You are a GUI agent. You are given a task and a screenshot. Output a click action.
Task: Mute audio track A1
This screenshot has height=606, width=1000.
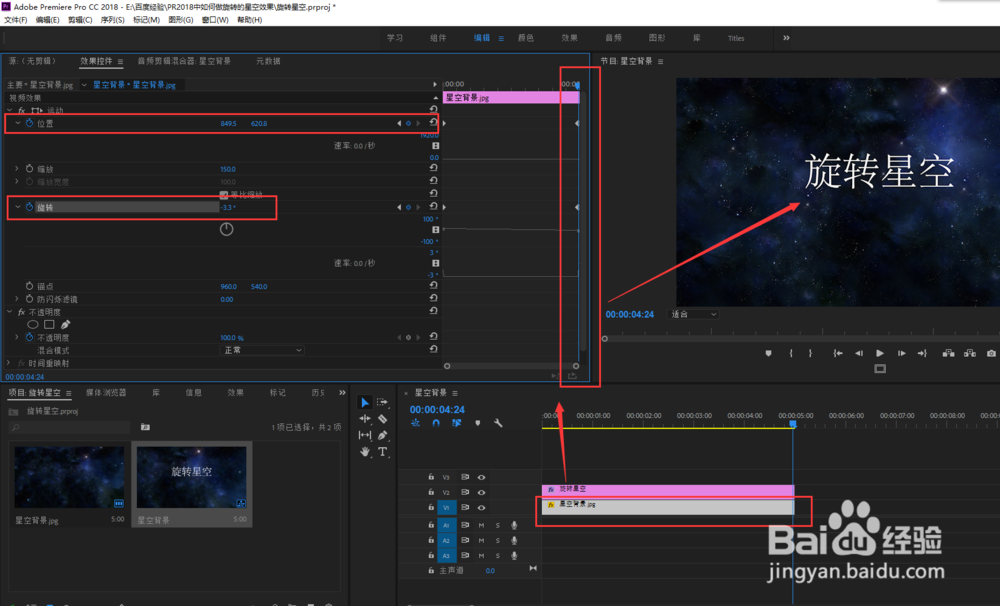click(482, 525)
